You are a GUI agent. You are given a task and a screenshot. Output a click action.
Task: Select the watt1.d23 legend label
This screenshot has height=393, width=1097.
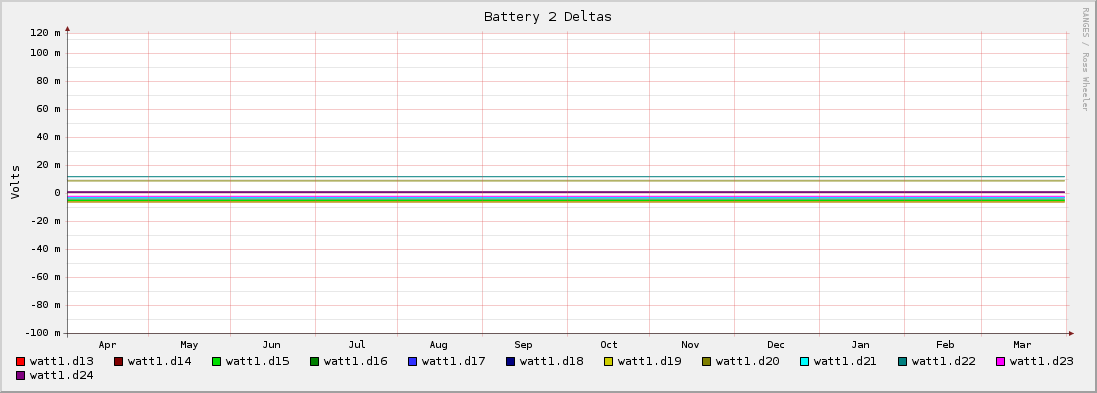pos(1041,362)
